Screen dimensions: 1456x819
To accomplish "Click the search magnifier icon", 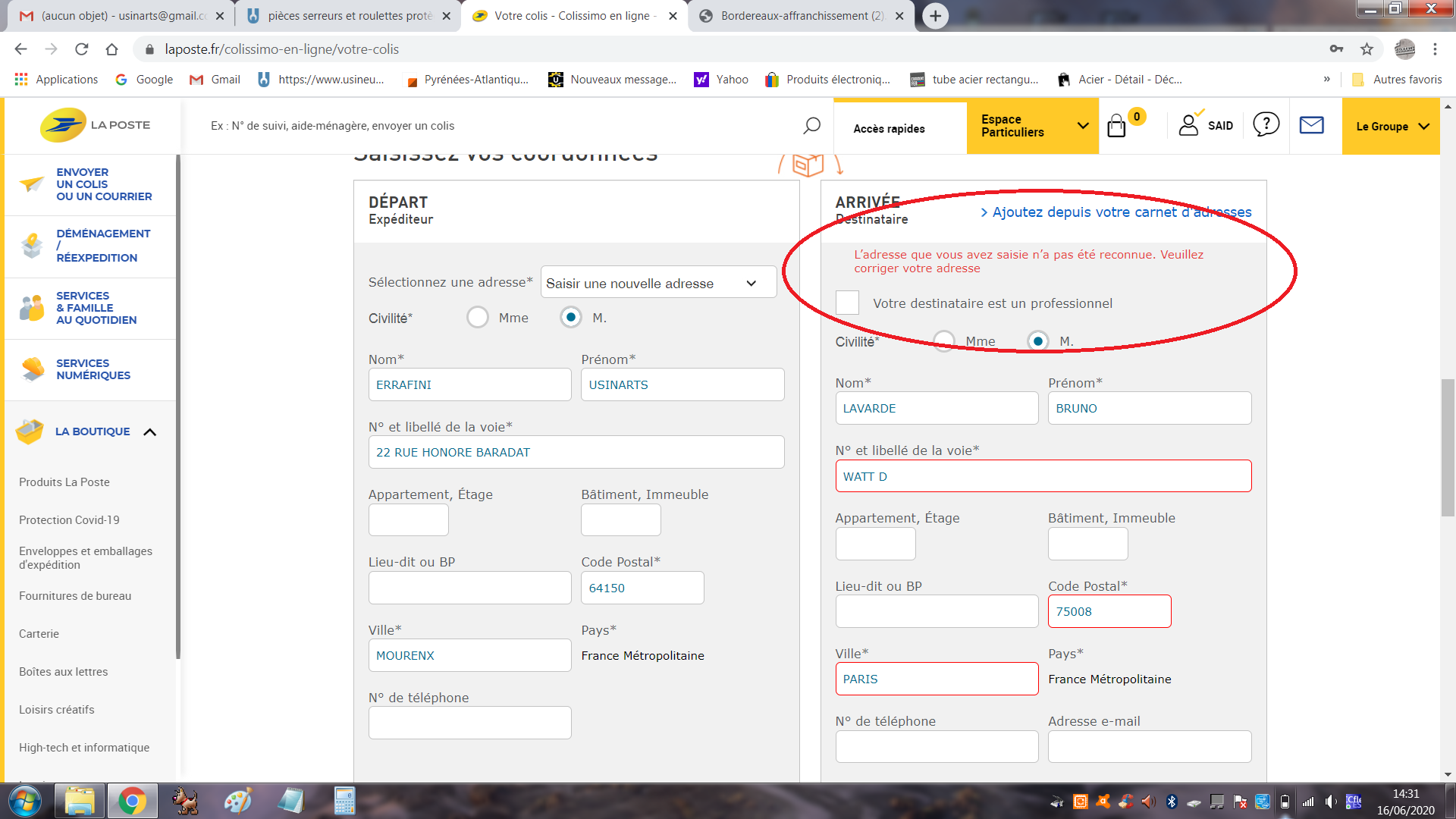I will coord(811,125).
